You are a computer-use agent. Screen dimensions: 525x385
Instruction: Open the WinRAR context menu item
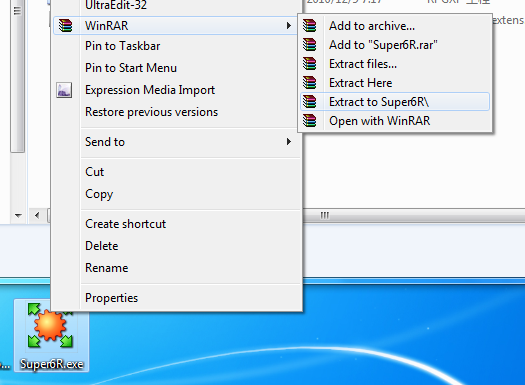point(175,25)
